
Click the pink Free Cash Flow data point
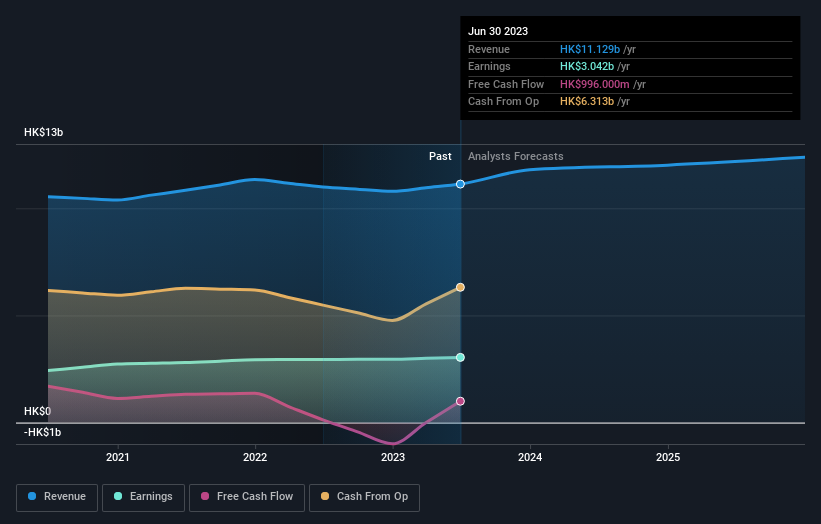point(460,402)
